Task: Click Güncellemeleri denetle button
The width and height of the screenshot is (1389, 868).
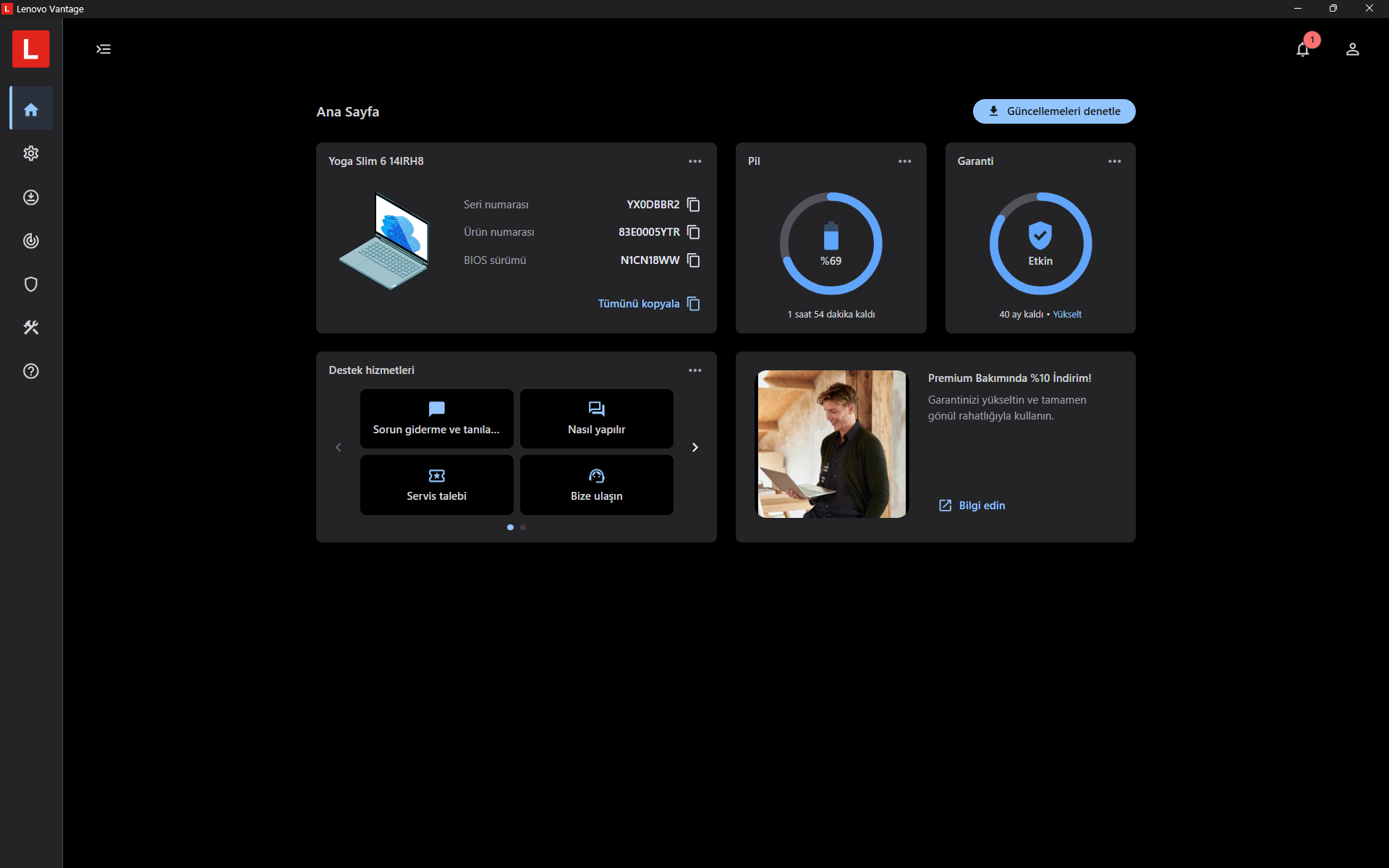Action: coord(1054,111)
